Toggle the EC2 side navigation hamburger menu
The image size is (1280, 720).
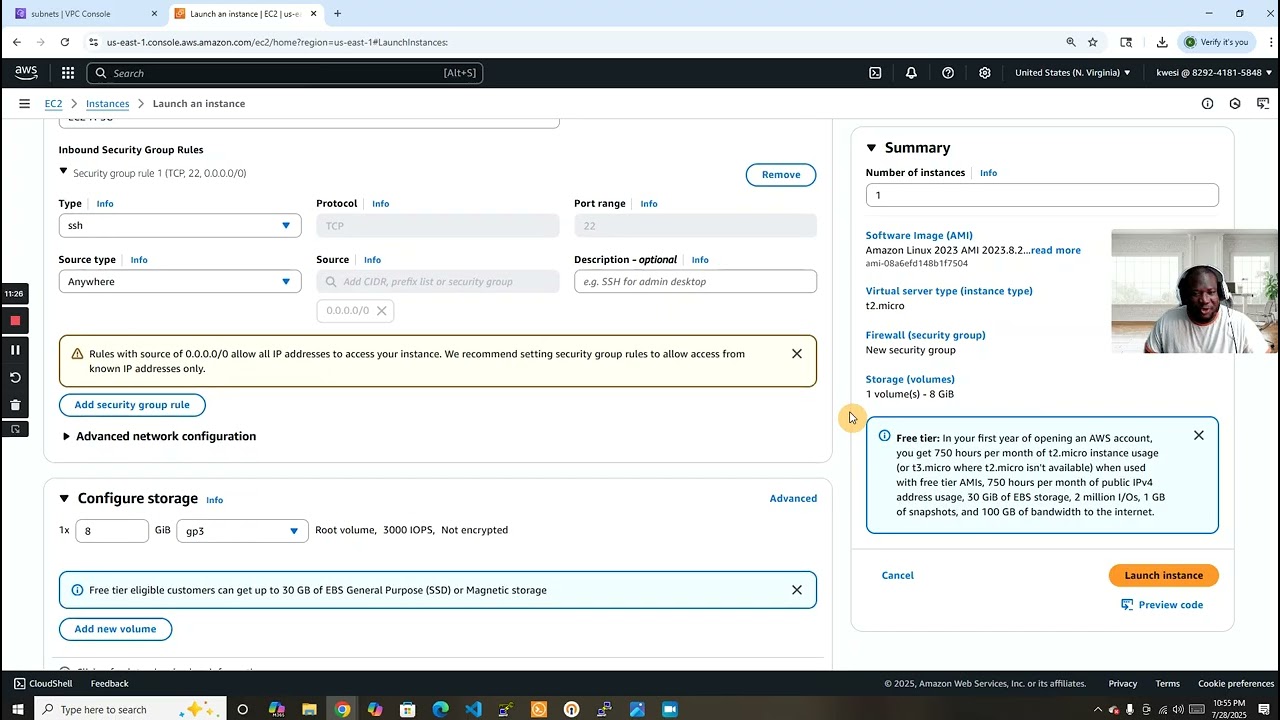[24, 104]
